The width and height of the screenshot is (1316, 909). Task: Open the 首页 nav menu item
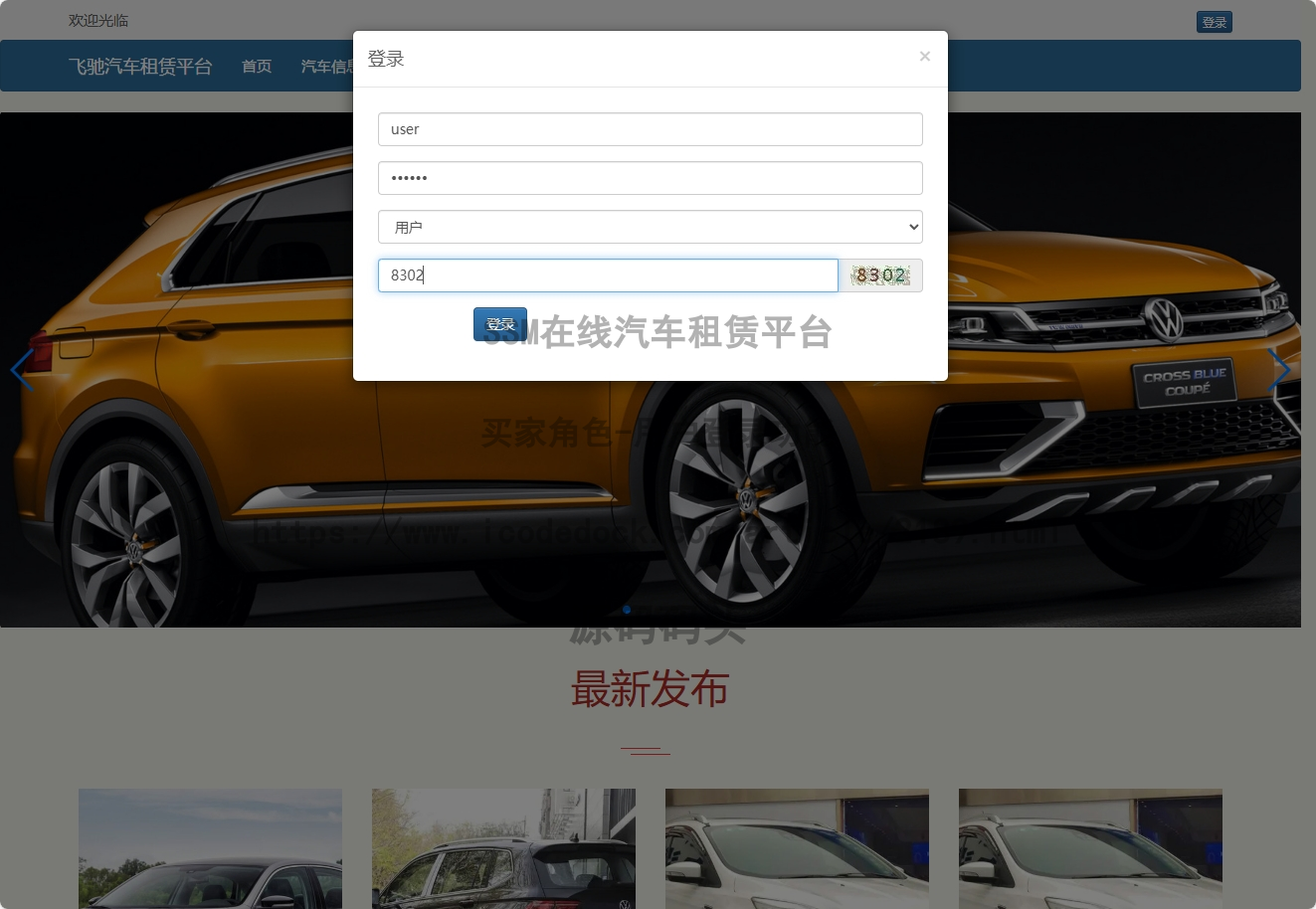click(257, 66)
